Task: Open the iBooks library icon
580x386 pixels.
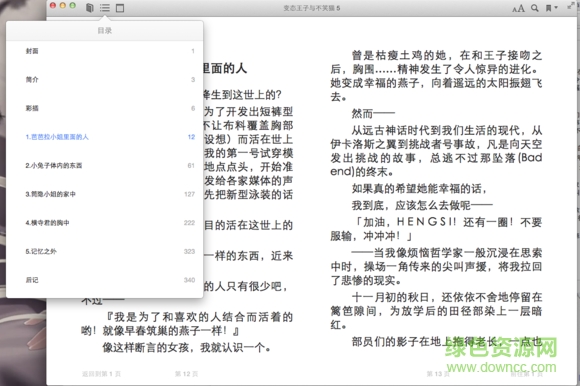Action: tap(90, 8)
